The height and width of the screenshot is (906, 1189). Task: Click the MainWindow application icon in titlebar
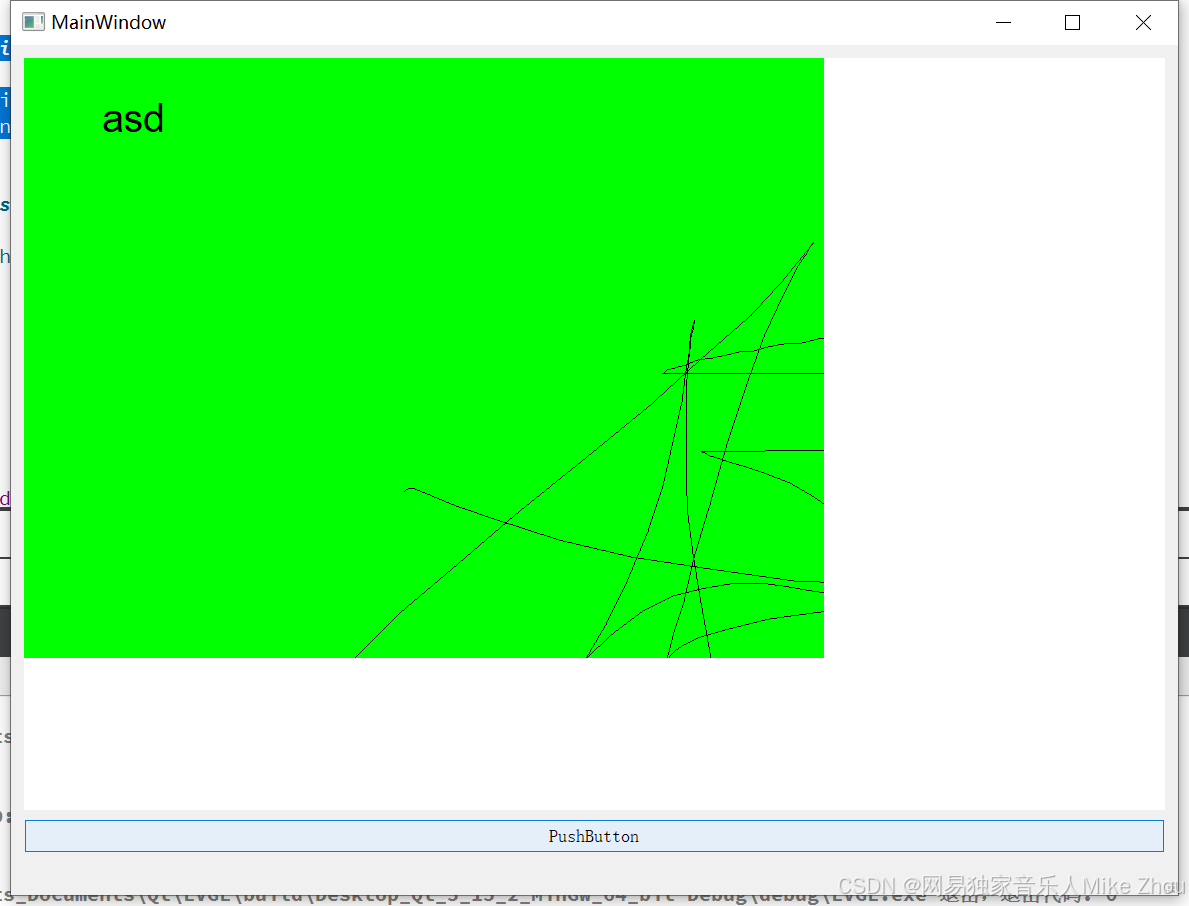[31, 21]
